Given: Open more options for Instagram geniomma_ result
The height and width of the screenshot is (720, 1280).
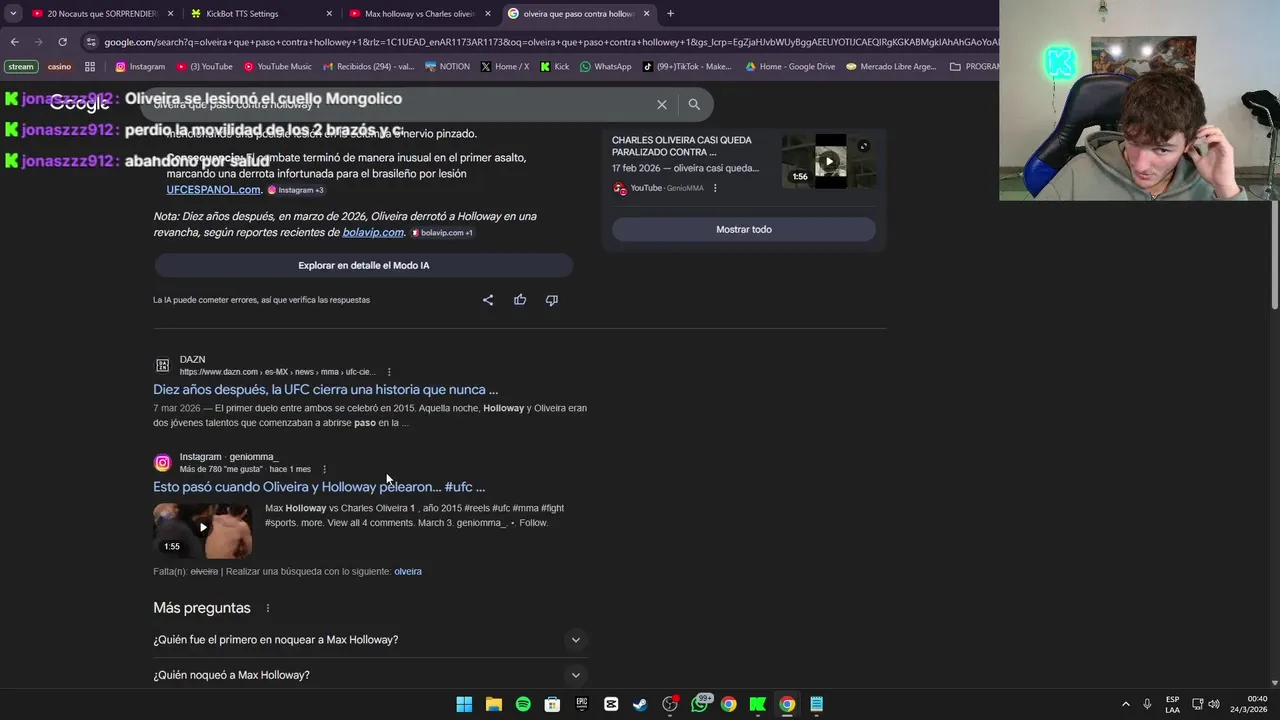Looking at the screenshot, I should pyautogui.click(x=324, y=469).
